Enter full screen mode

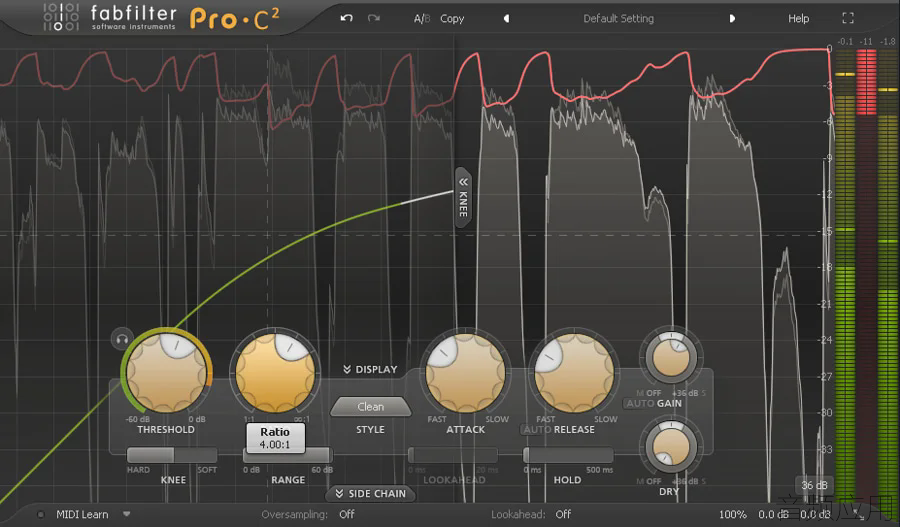(848, 18)
